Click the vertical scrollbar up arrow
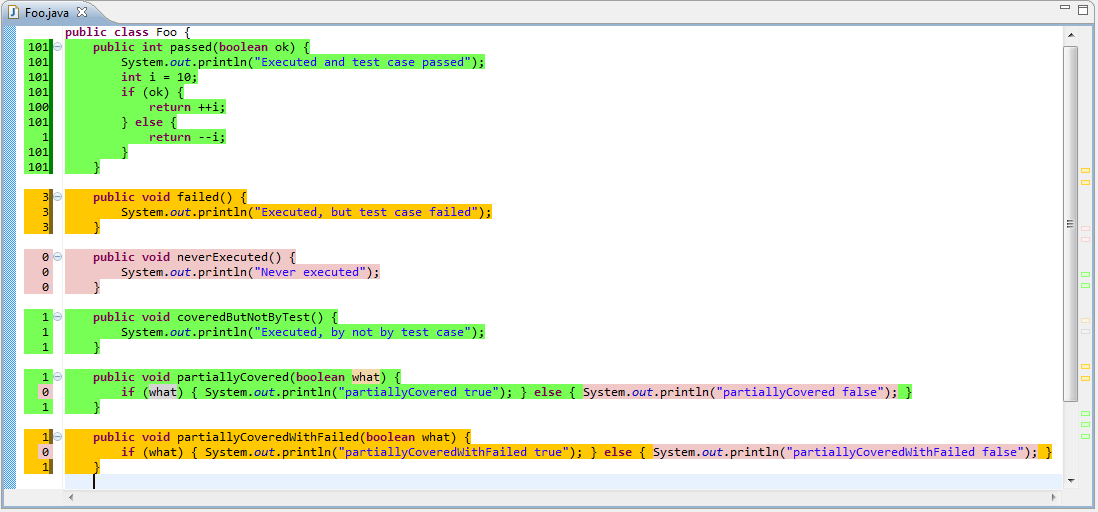1098x512 pixels. click(x=1070, y=35)
